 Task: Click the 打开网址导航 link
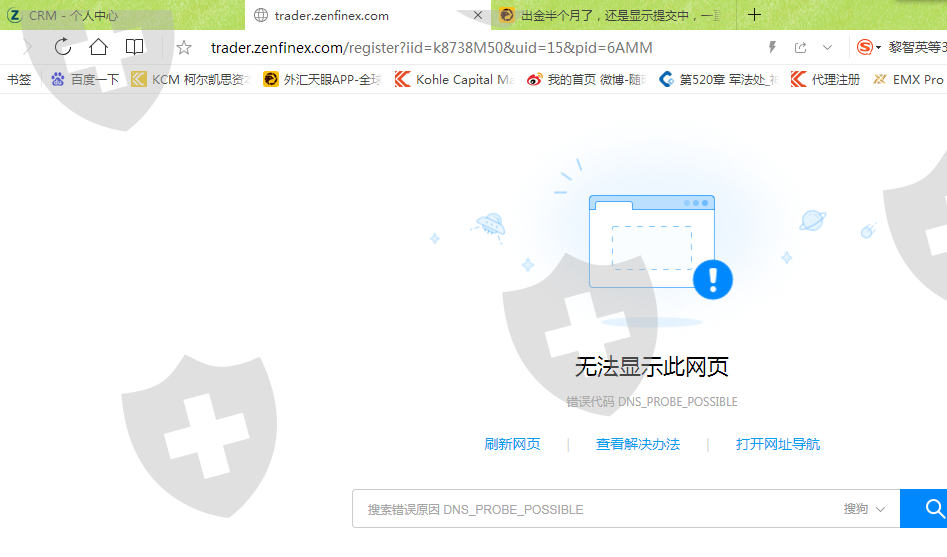pyautogui.click(x=778, y=444)
